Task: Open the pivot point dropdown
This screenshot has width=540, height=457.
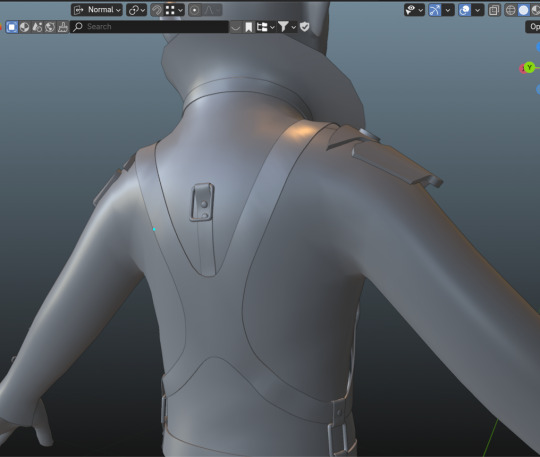Action: [136, 10]
